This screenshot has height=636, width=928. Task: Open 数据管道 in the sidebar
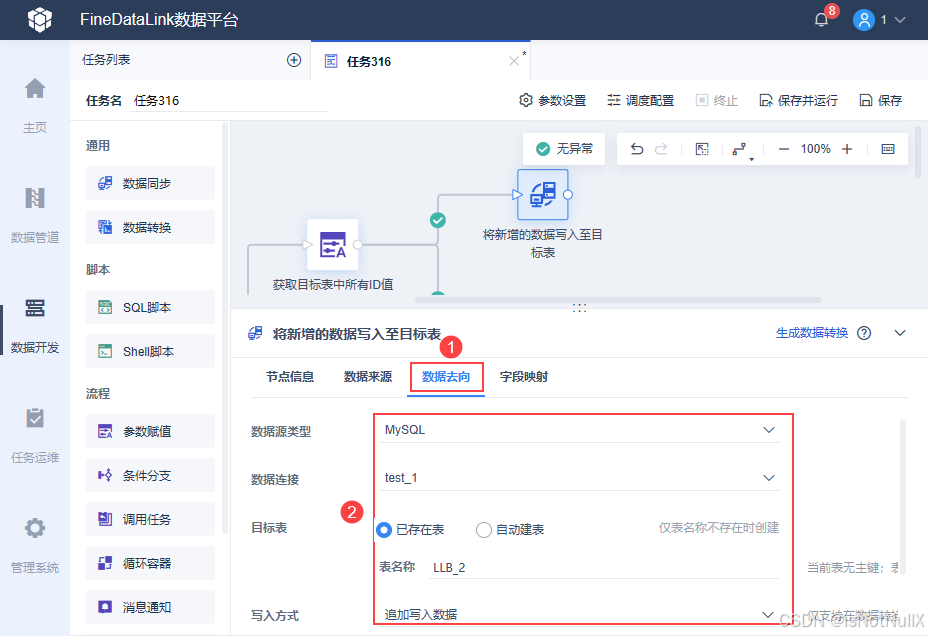tap(35, 215)
